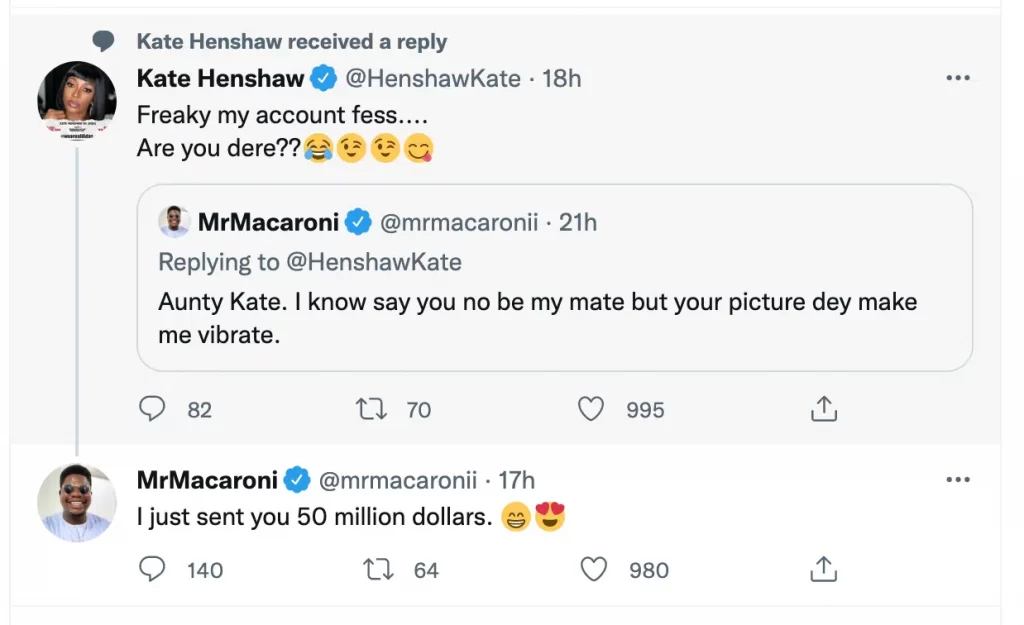Retweet MrMacaroni's tweet with 64 retweets
Screen dimensions: 1024x625
[379, 569]
